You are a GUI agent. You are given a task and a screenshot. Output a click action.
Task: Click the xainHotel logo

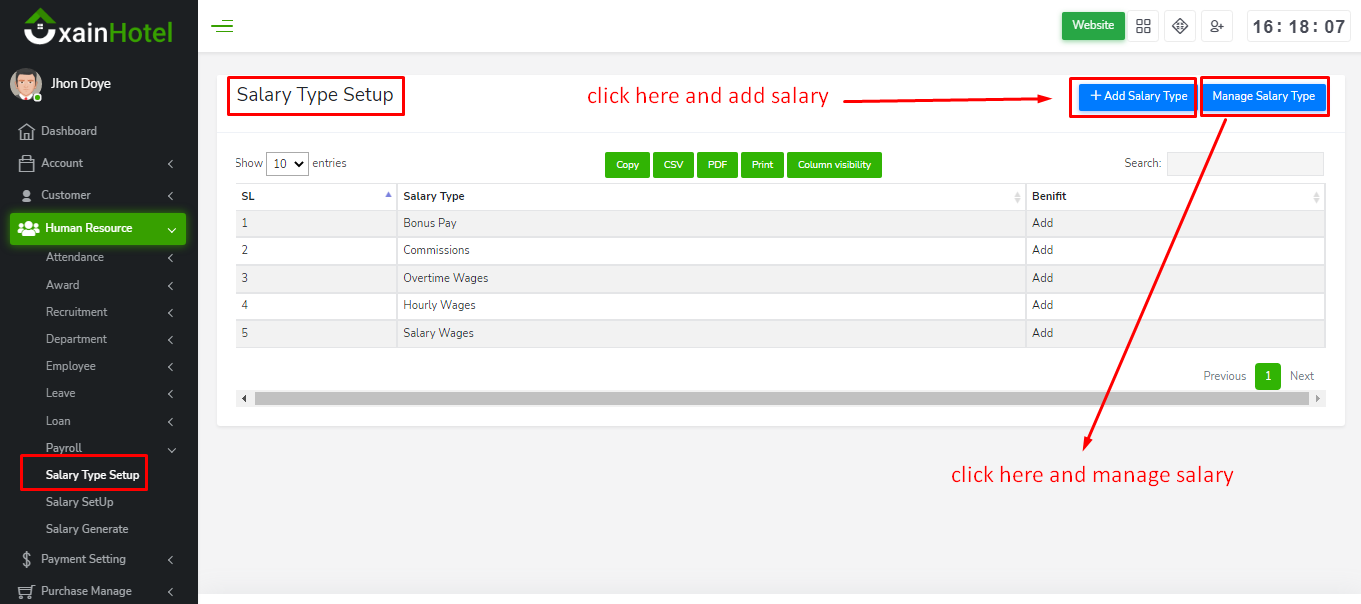point(98,28)
